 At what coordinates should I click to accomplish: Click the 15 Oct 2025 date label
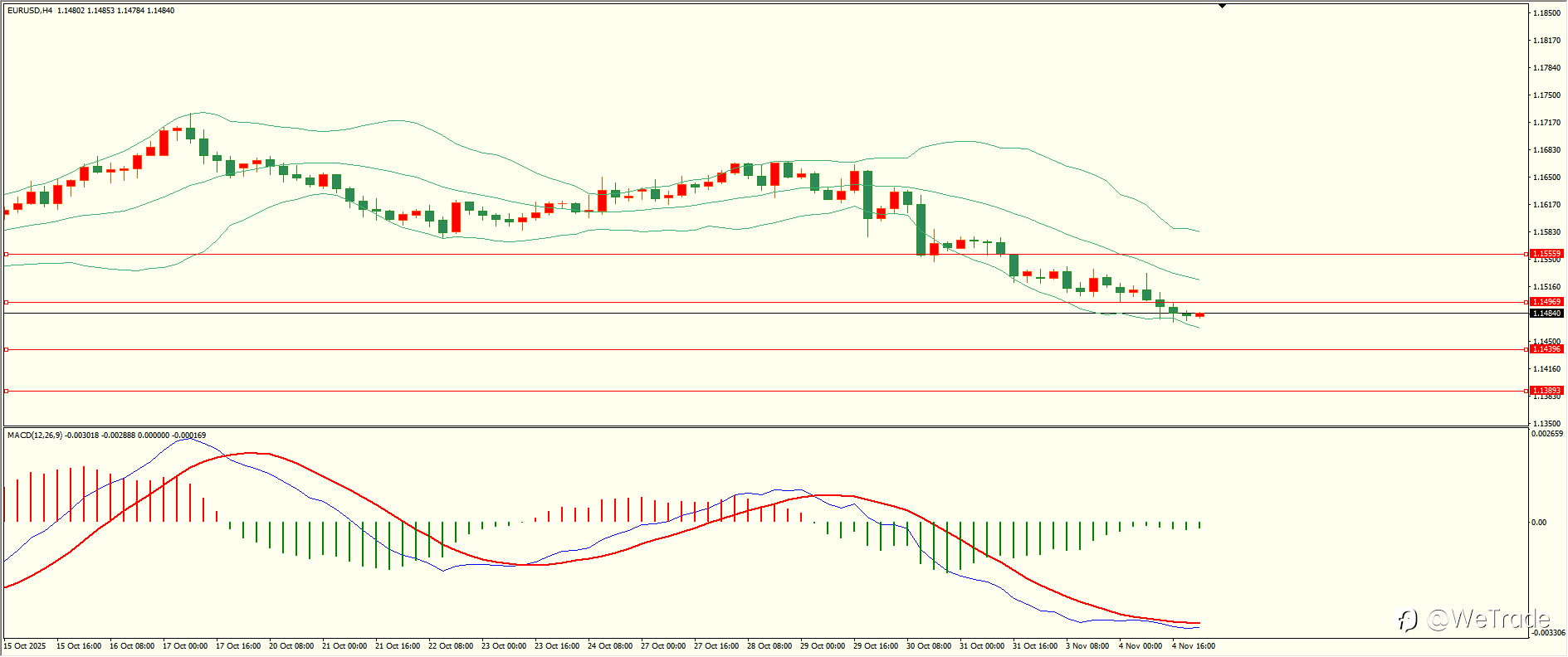[25, 646]
